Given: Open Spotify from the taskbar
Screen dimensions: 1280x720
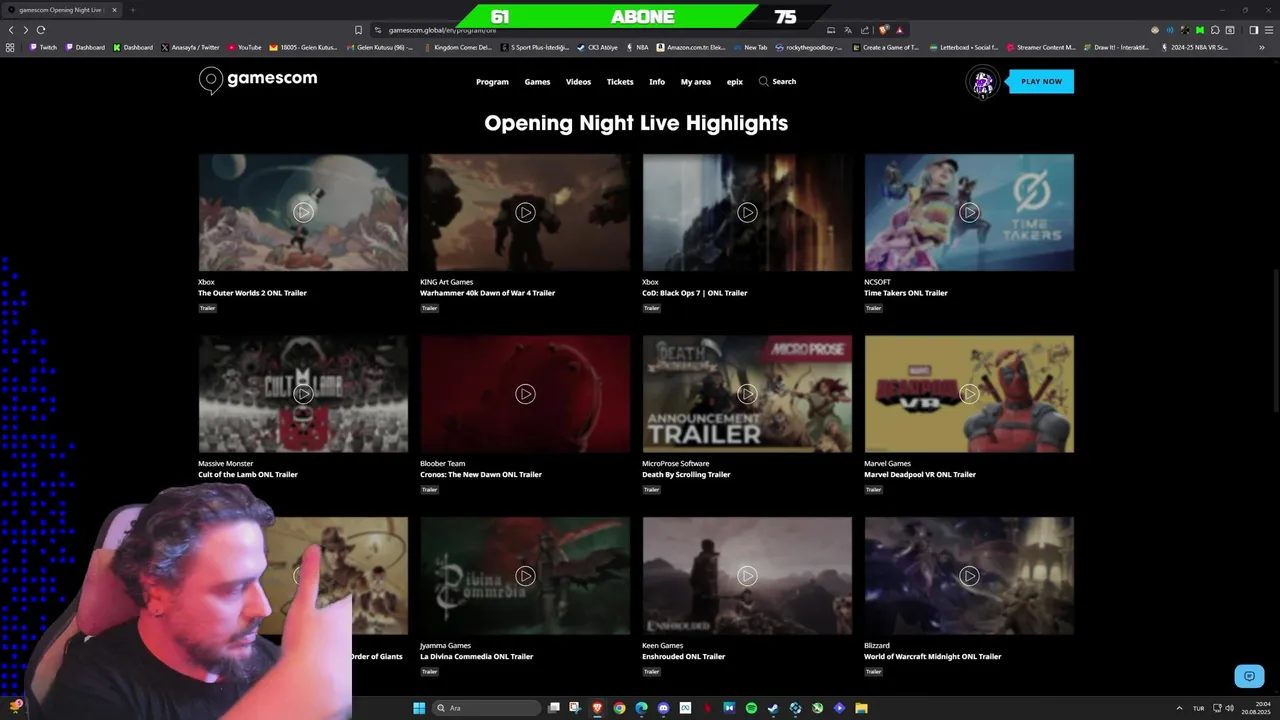Looking at the screenshot, I should [x=751, y=708].
